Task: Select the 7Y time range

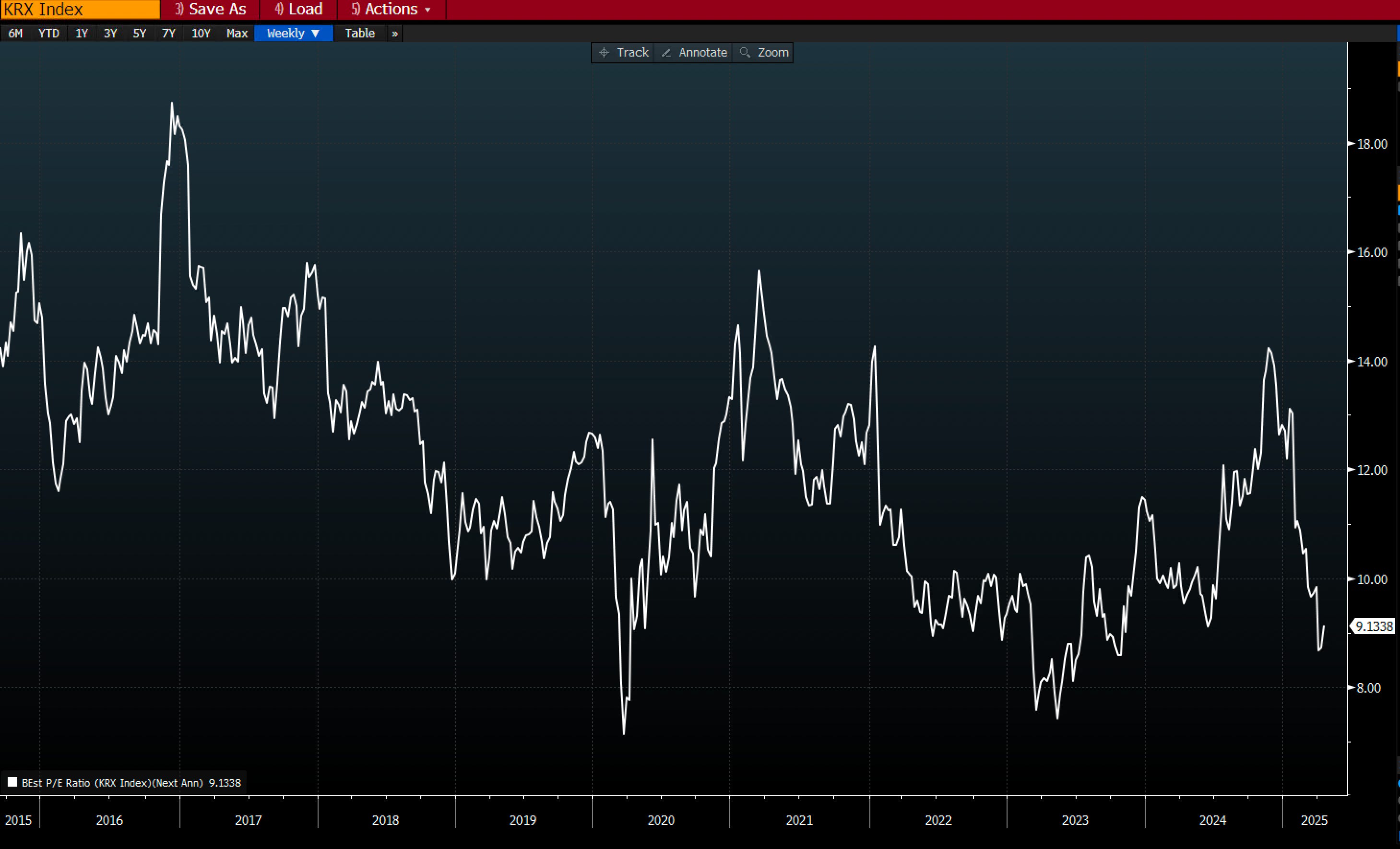Action: (169, 34)
